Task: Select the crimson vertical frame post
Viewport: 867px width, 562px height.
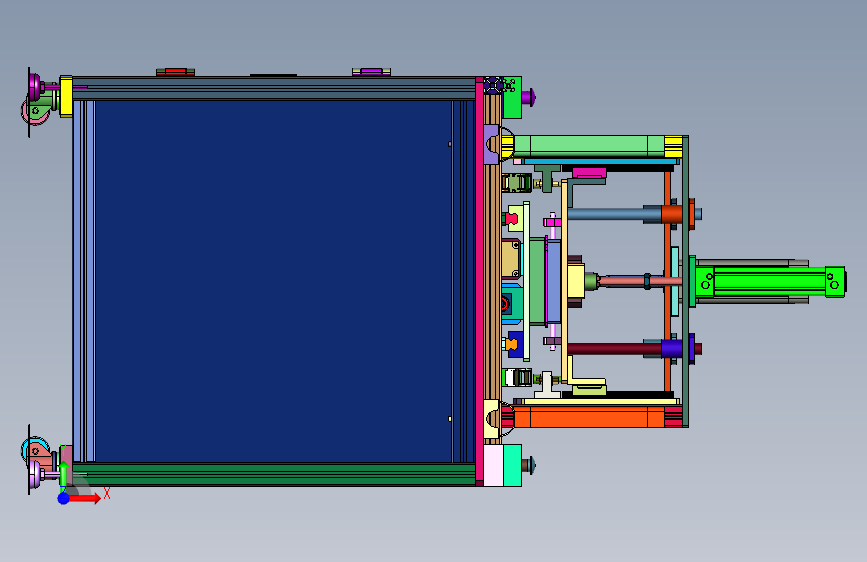Action: coord(479,282)
